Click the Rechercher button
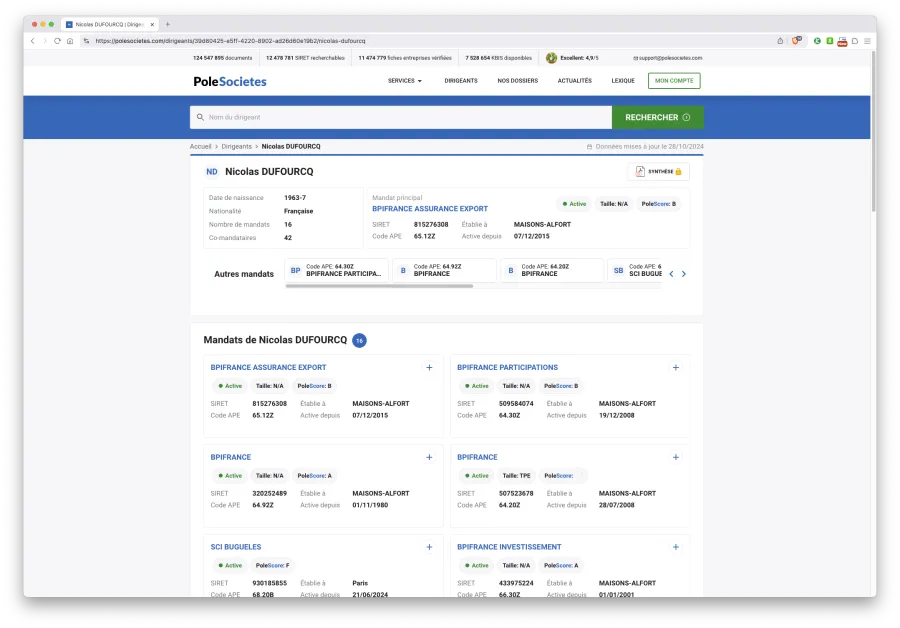The width and height of the screenshot is (900, 628). tap(658, 117)
